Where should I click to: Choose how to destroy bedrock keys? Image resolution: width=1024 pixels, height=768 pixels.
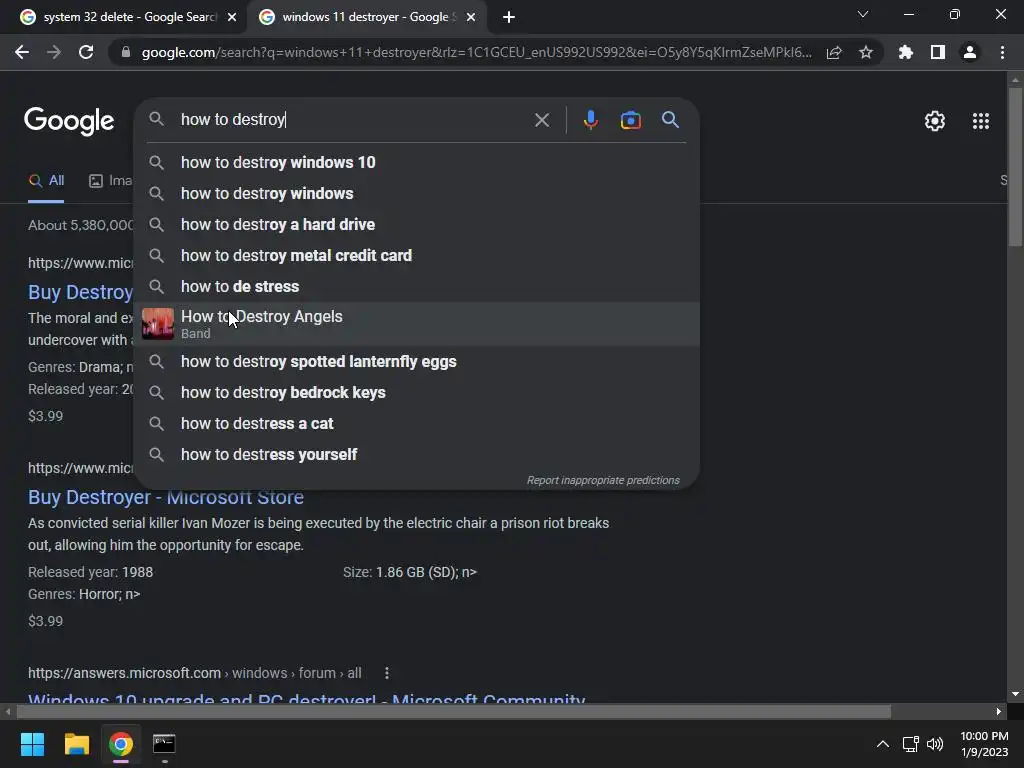click(416, 392)
